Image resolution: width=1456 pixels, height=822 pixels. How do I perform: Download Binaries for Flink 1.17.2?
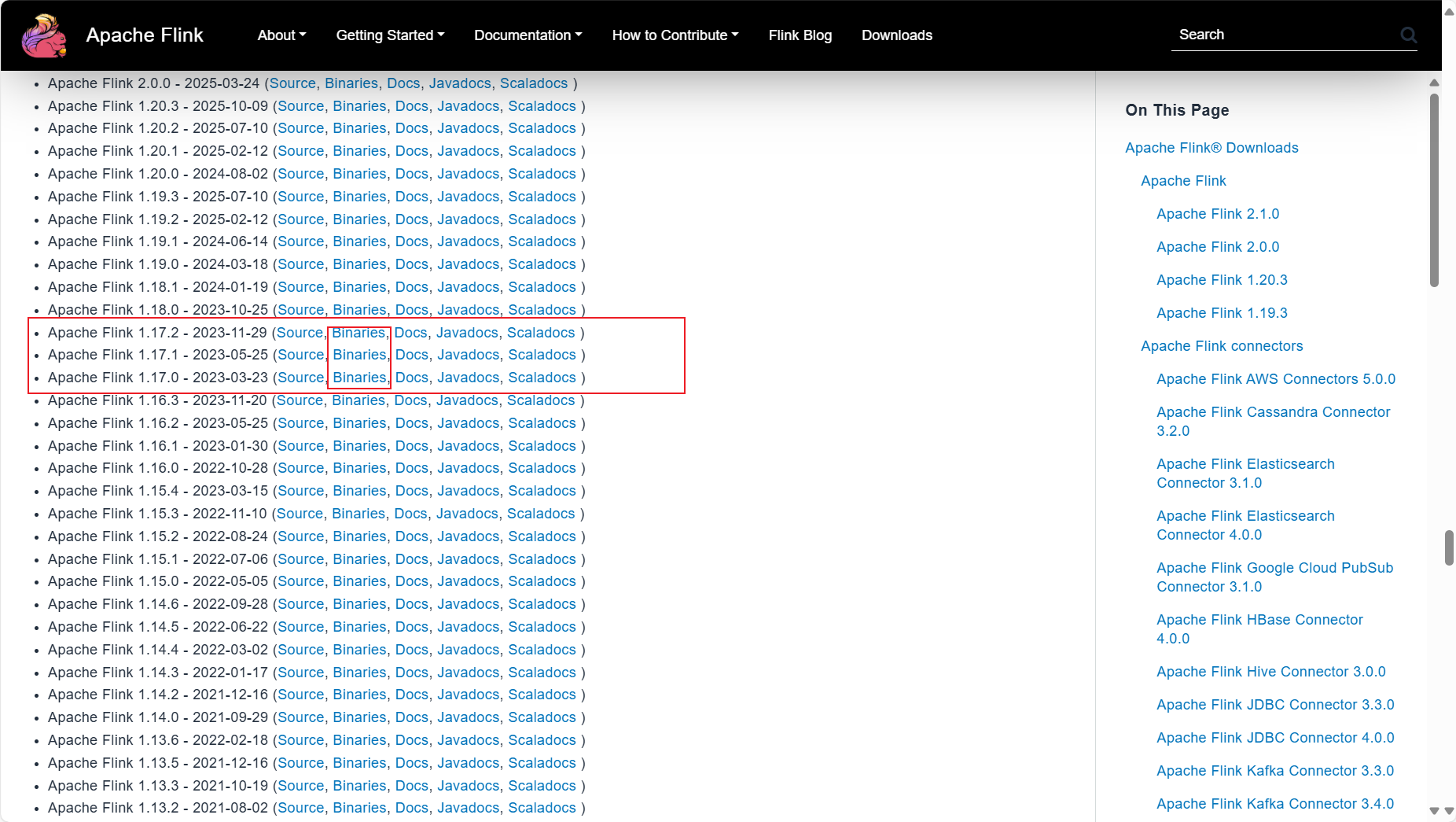358,333
